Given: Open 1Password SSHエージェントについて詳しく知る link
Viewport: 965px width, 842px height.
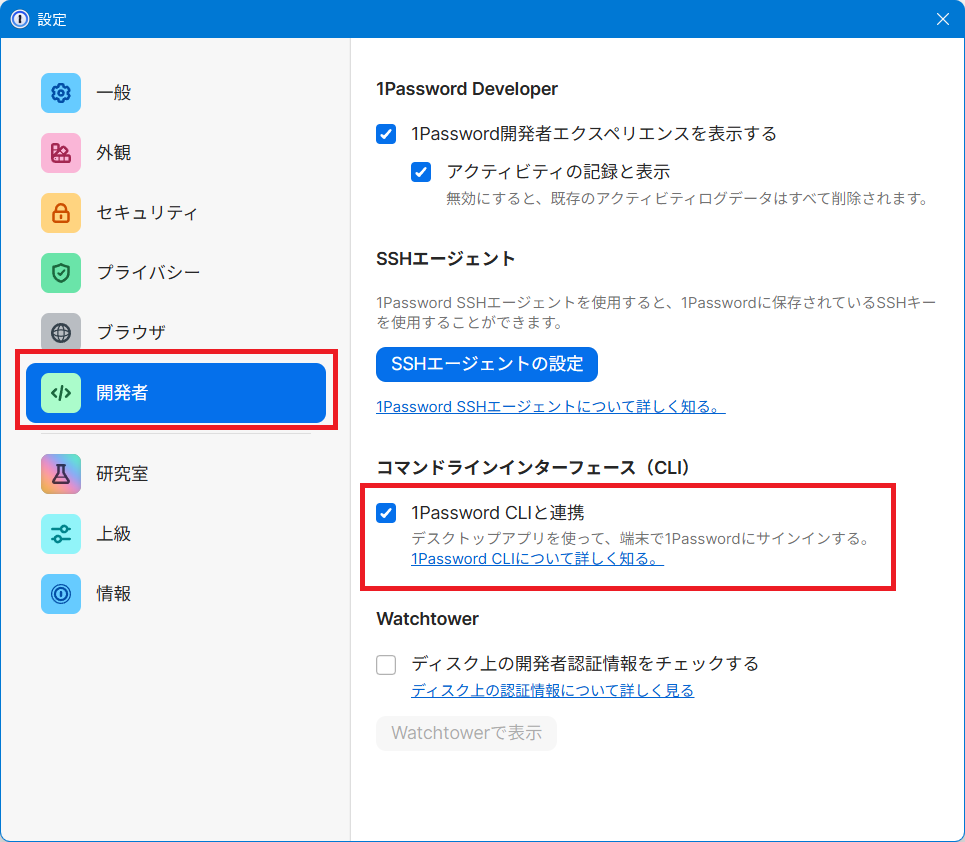Looking at the screenshot, I should tap(550, 407).
